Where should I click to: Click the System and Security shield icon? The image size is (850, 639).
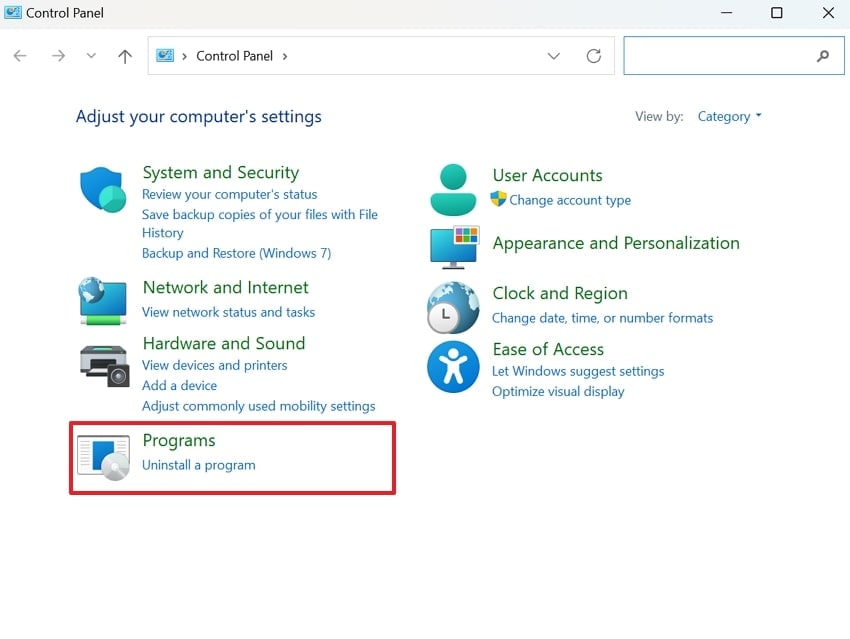coord(103,189)
